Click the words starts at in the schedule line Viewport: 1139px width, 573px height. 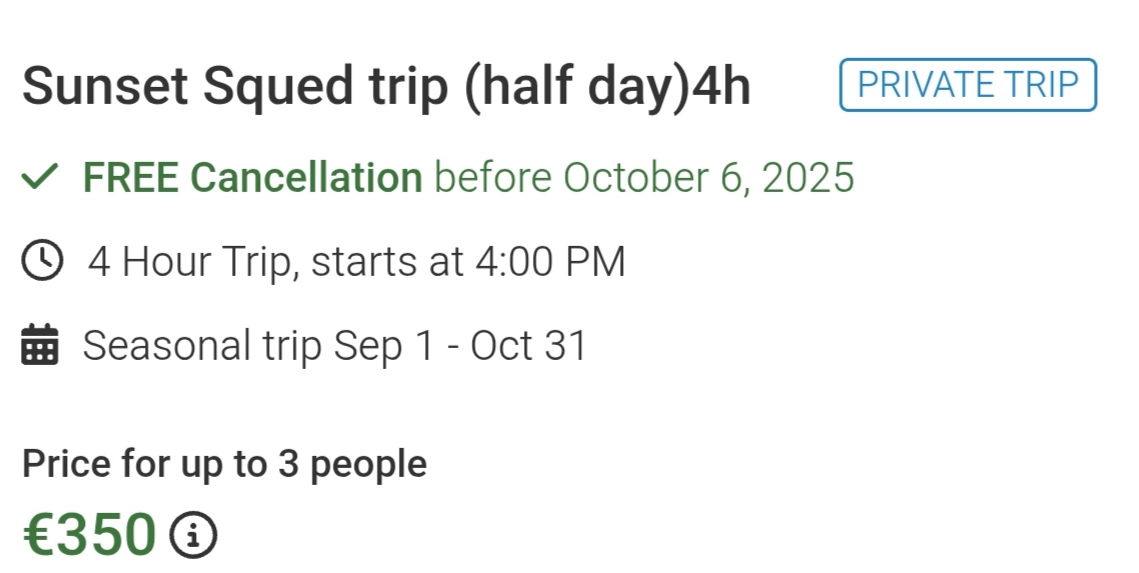(x=387, y=262)
